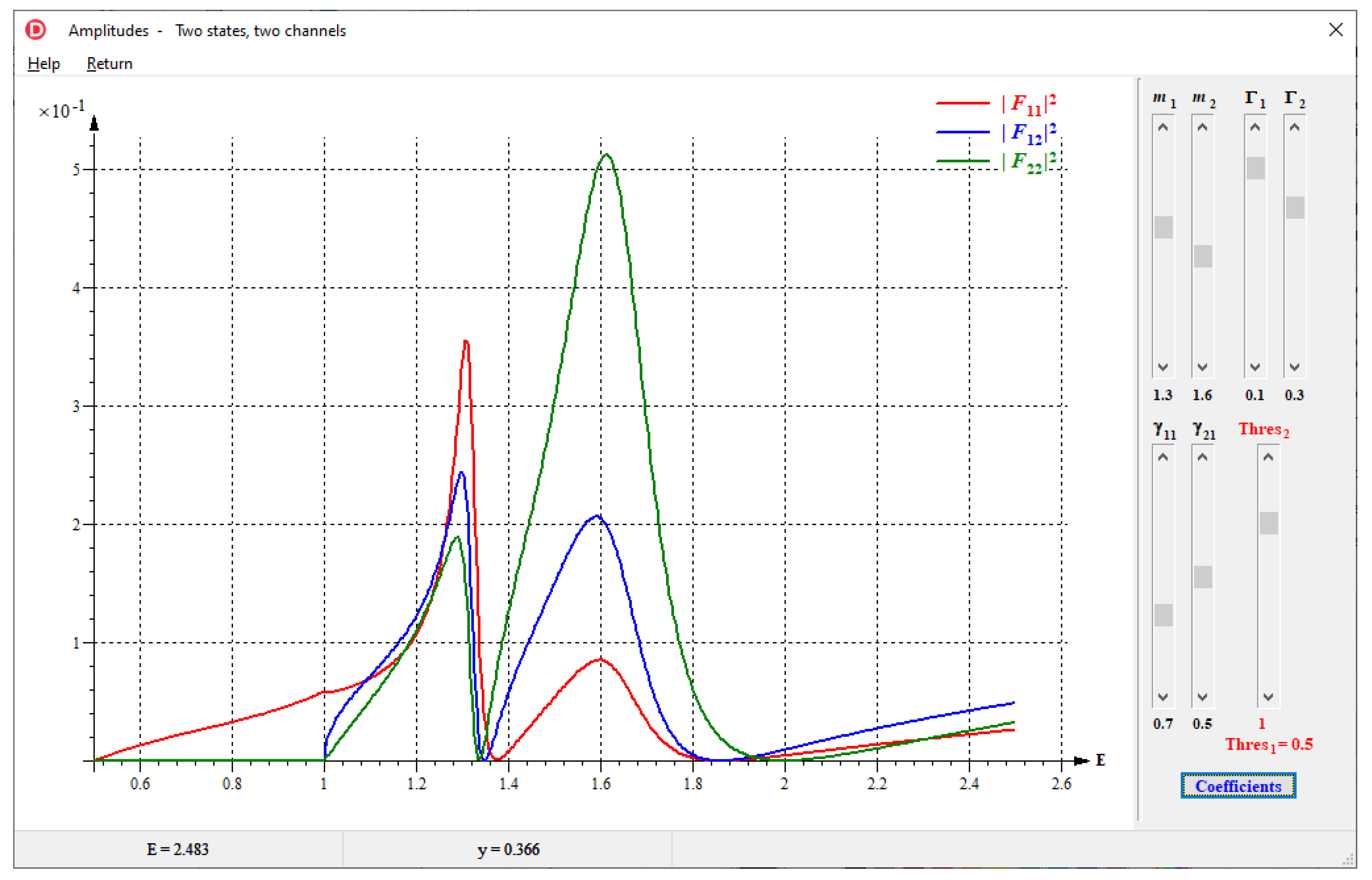Screen dimensions: 1372x880
Task: Click the up arrow of the Thres2 slider
Action: 1268,457
